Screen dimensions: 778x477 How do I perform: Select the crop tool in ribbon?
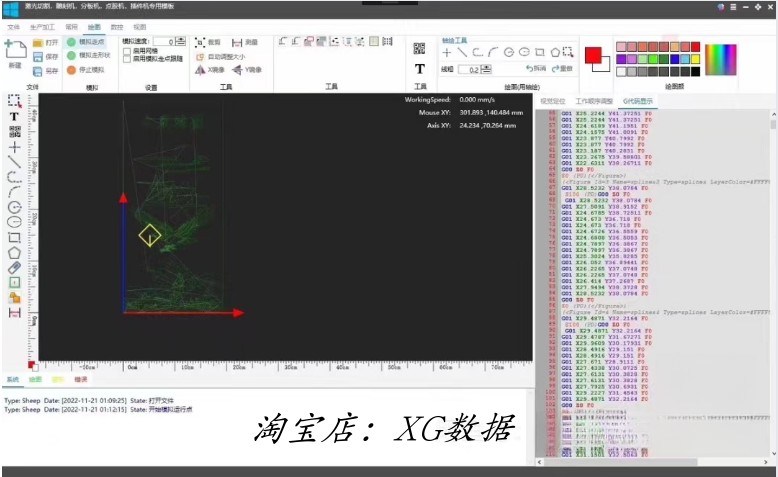coord(208,43)
